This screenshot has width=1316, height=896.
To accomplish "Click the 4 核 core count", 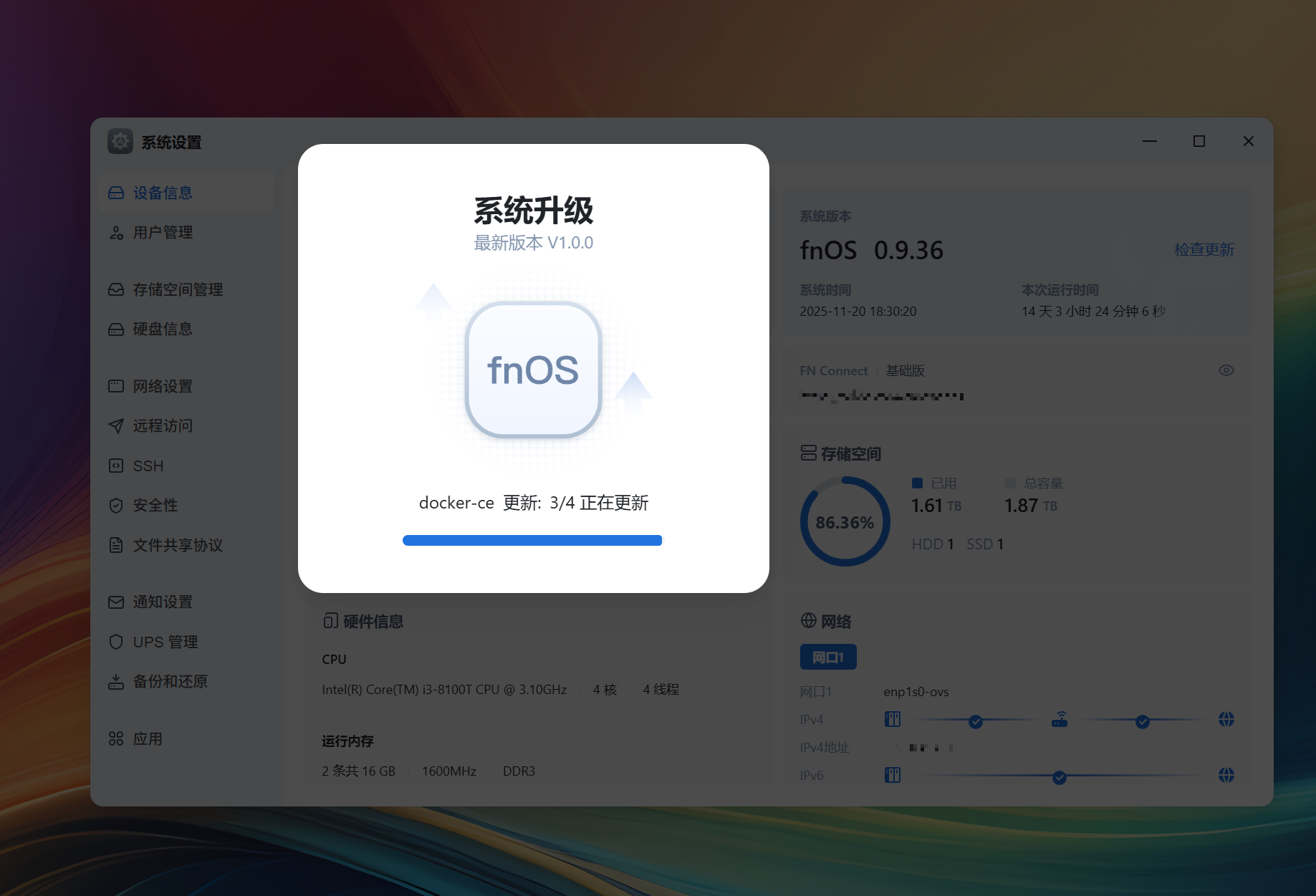I will [x=605, y=690].
